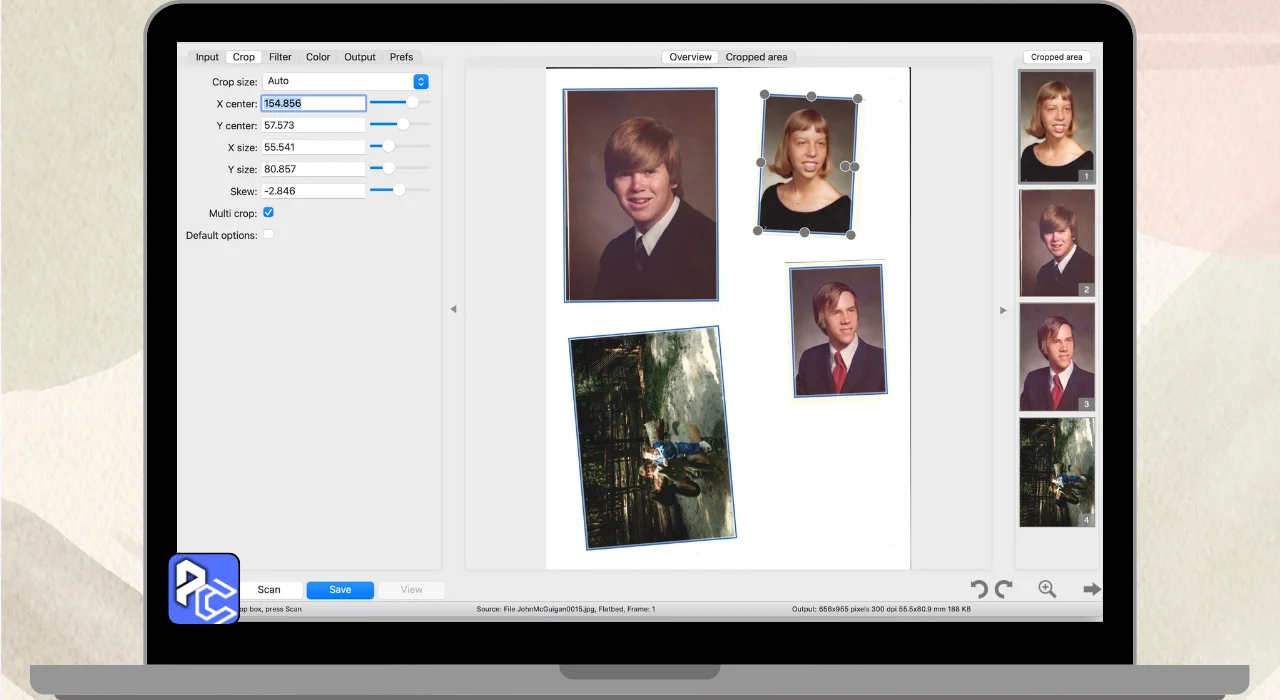Click the PC logo icon in the corner
This screenshot has height=700, width=1280.
204,588
